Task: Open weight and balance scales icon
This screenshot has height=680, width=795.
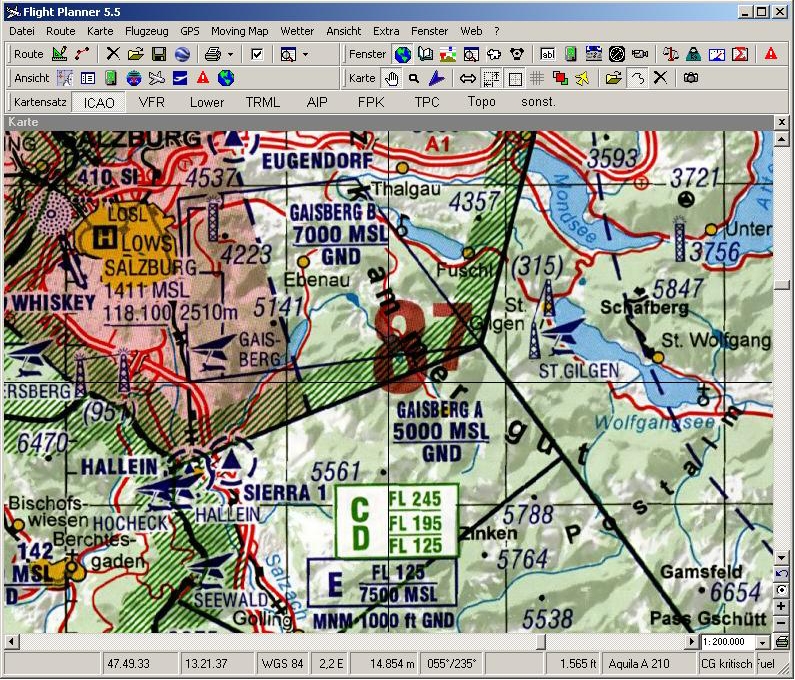Action: click(x=670, y=54)
